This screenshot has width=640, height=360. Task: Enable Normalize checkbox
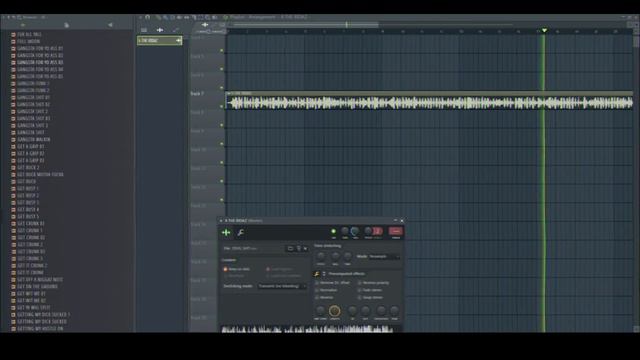tap(317, 290)
